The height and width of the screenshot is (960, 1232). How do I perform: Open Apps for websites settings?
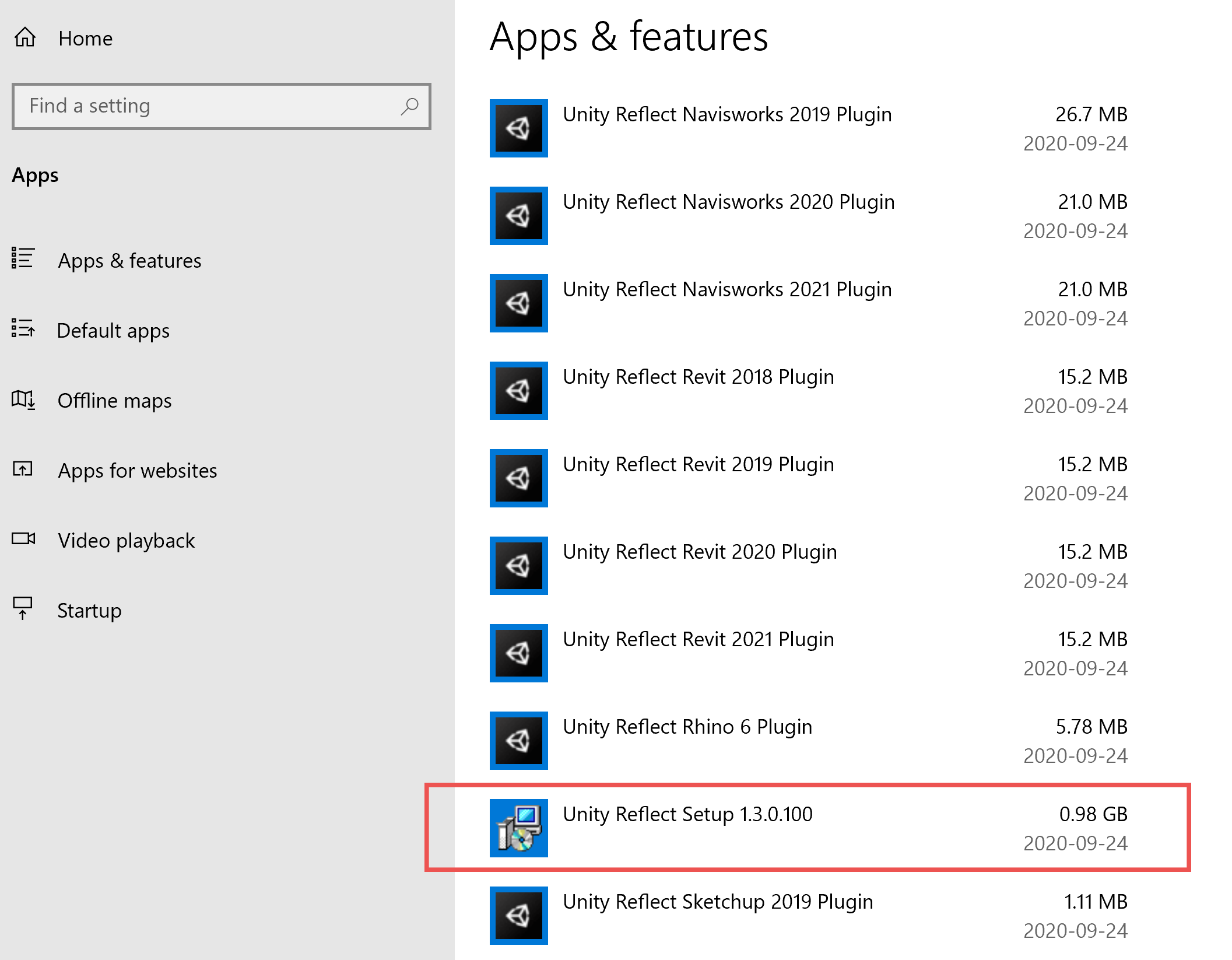pos(138,471)
